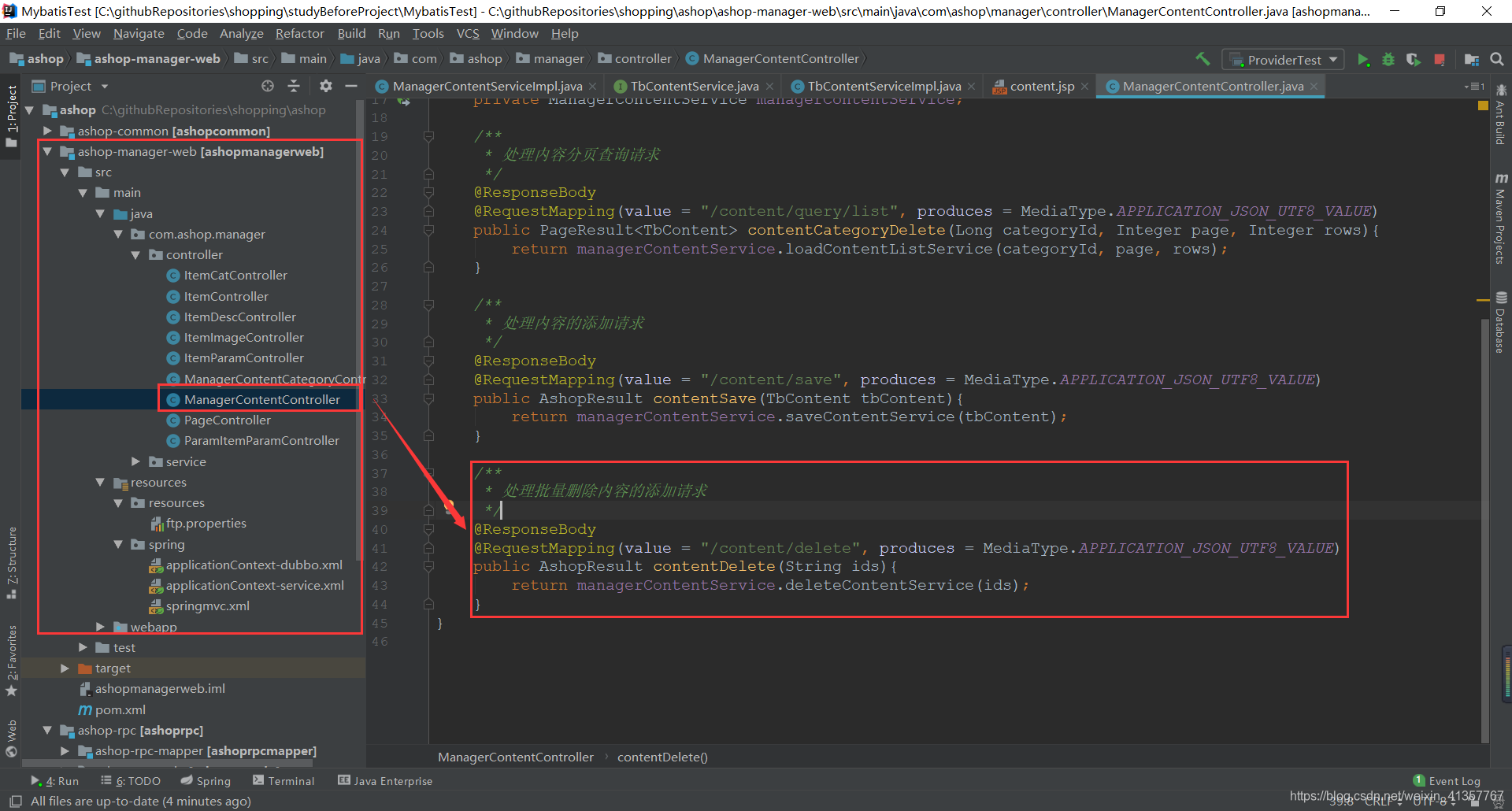Screen dimensions: 1512x811
Task: Click the Project tree vertical scrollbar
Action: (360, 331)
